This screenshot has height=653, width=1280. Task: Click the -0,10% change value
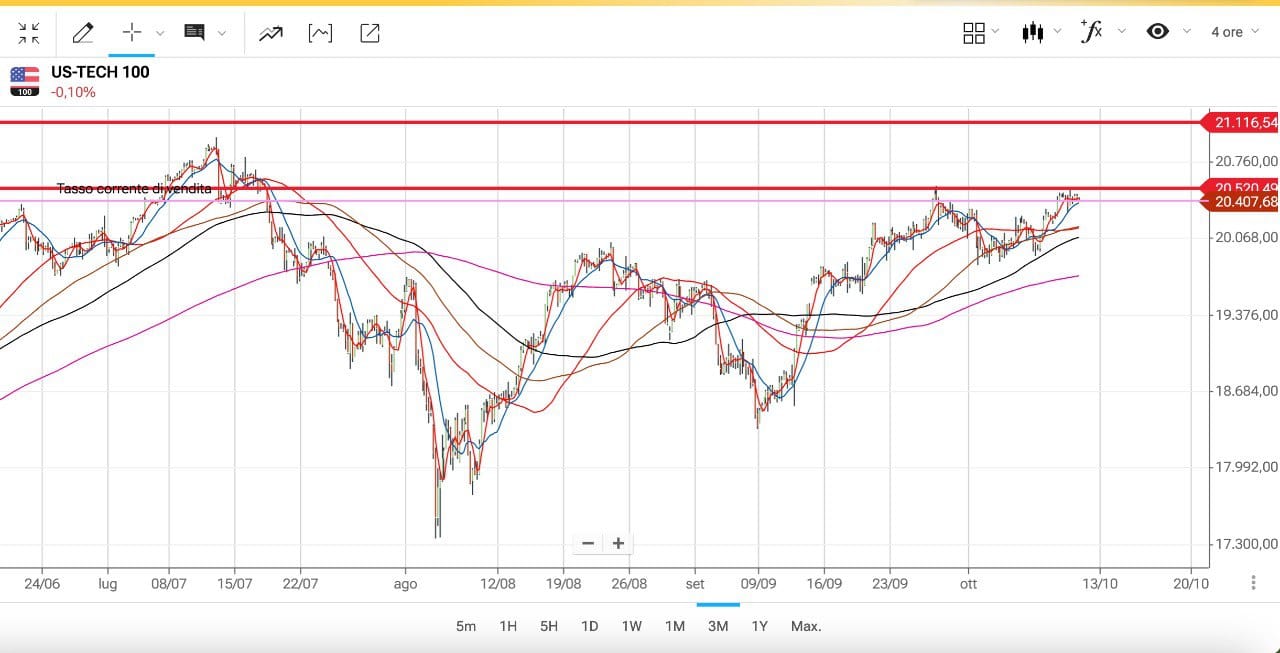(73, 92)
